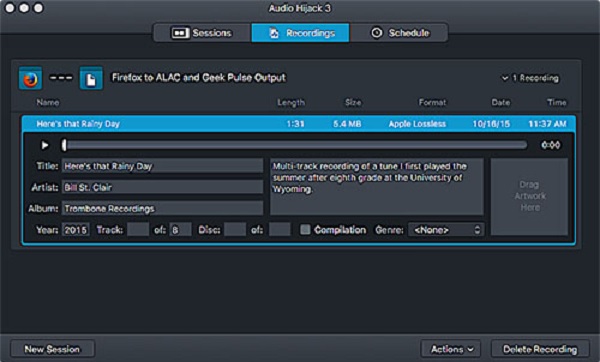The image size is (600, 362).
Task: Click the comments text area about Wyoming
Action: click(x=377, y=187)
